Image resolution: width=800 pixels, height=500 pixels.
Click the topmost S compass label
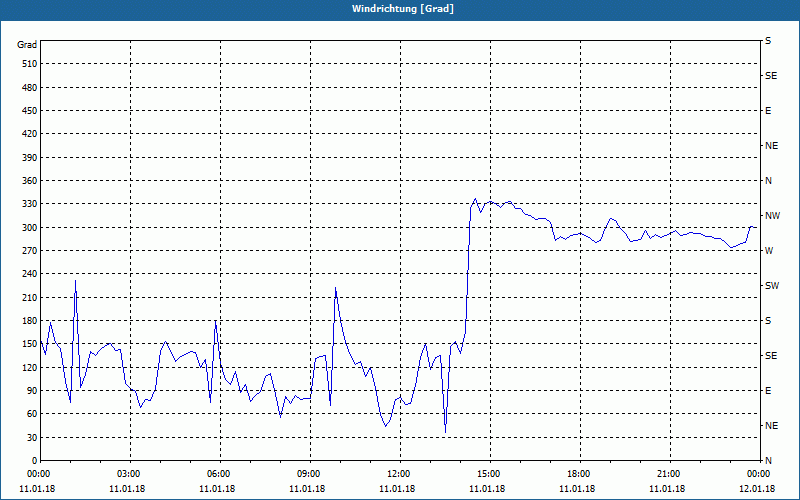[768, 41]
